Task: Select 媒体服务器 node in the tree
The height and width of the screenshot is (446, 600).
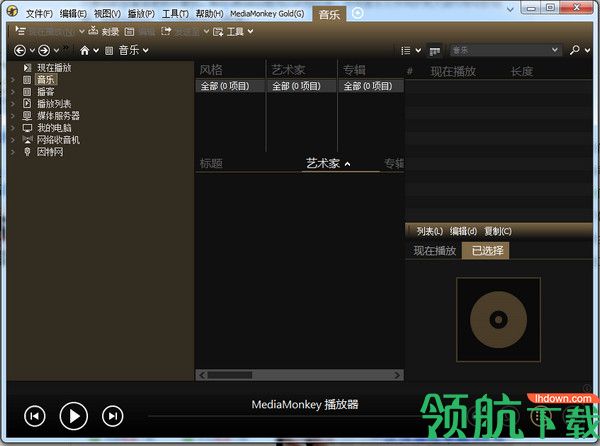Action: tap(58, 116)
